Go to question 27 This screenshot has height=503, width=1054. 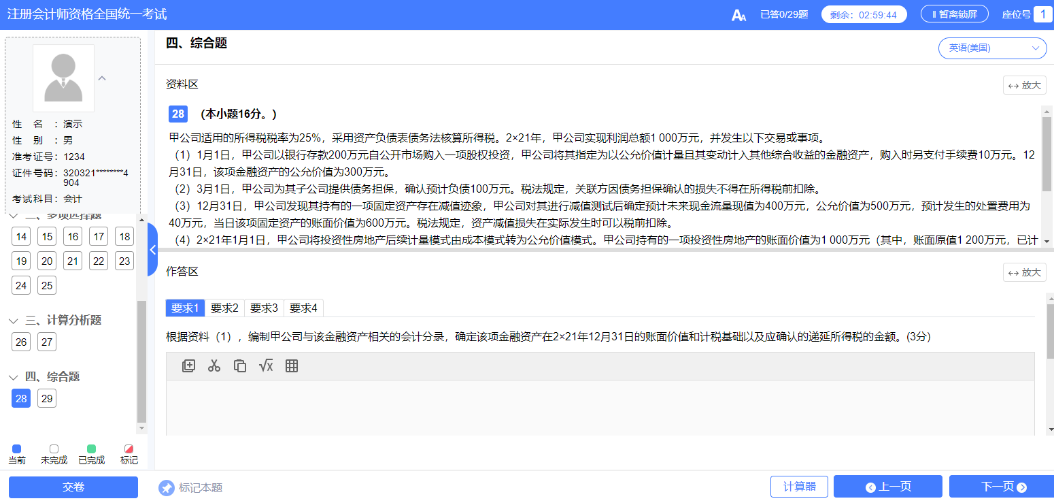47,342
